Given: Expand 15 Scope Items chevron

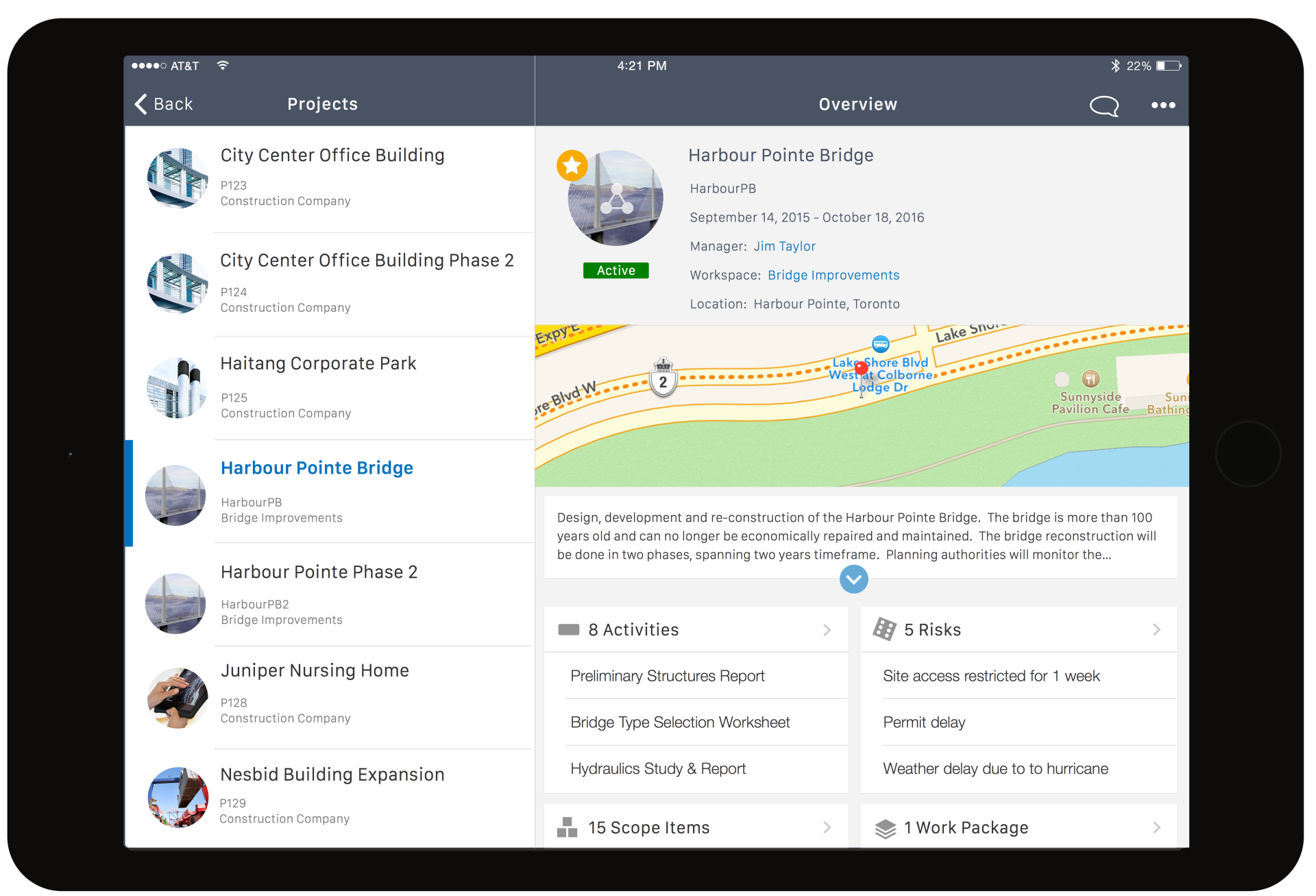Looking at the screenshot, I should pos(827,827).
